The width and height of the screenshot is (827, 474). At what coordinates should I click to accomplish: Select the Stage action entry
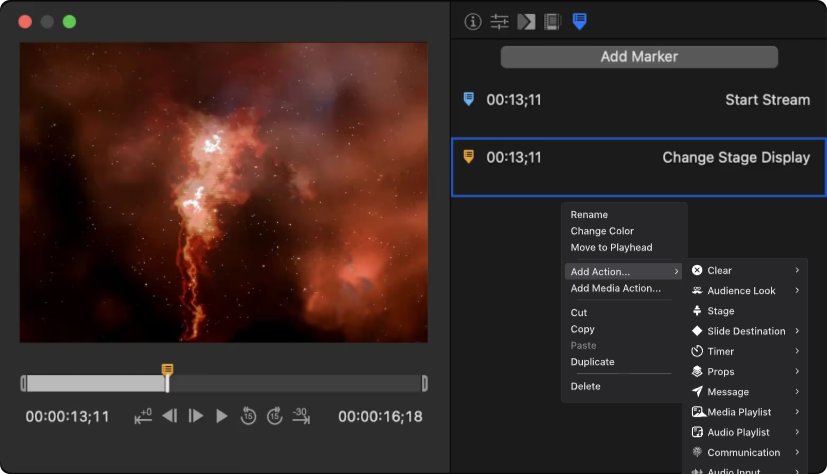click(745, 311)
